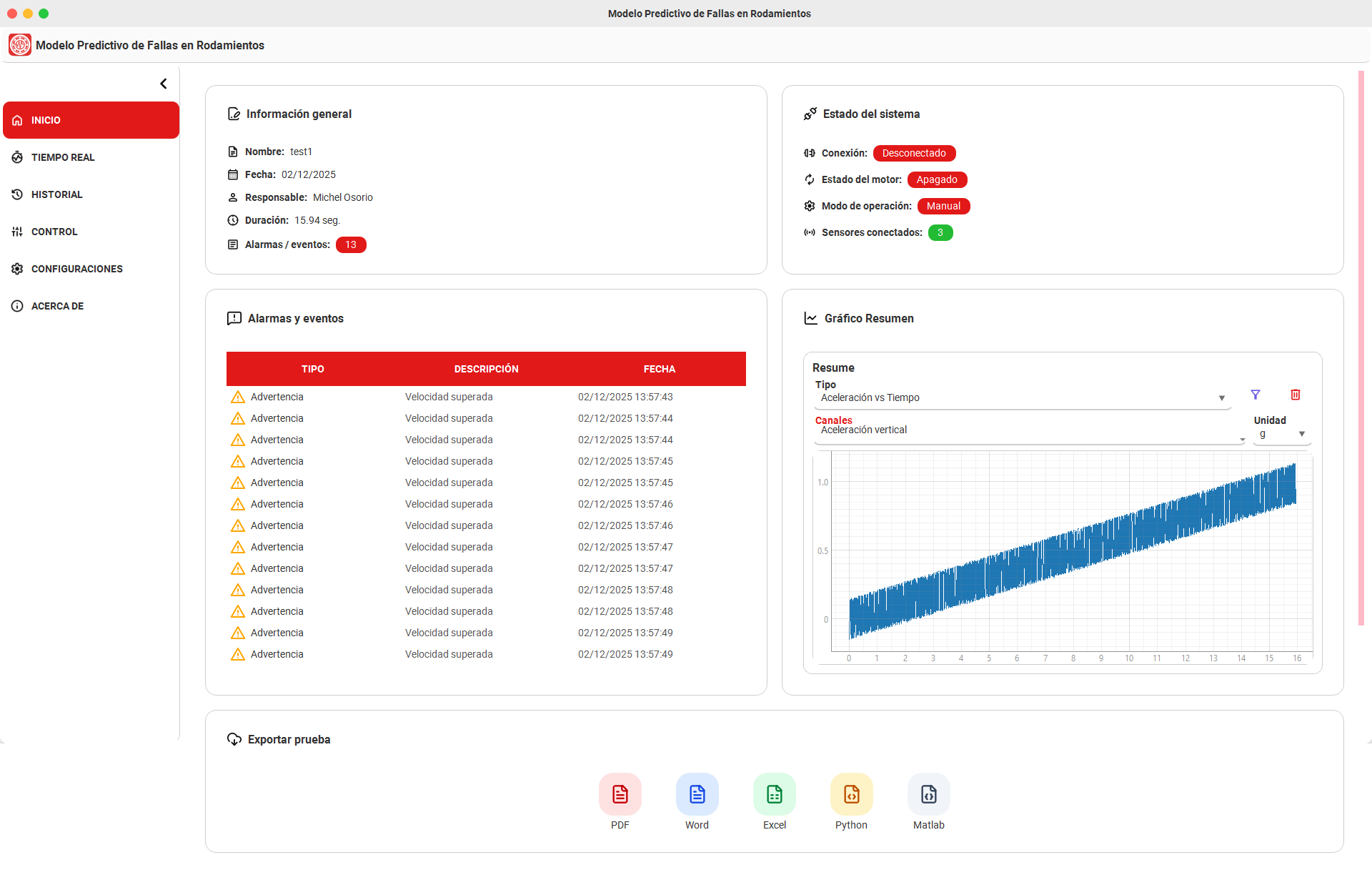Click the pink vertical scrollbar on the right
This screenshot has height=875, width=1372.
click(1361, 348)
